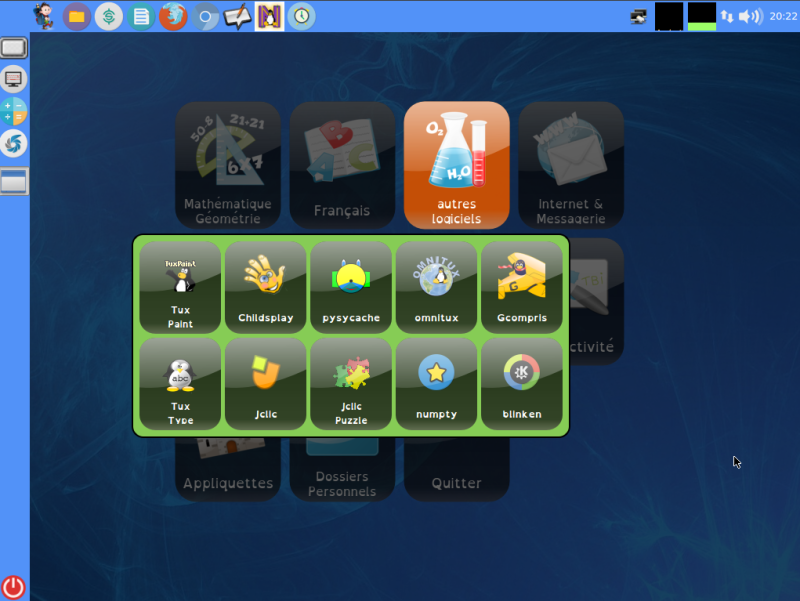Click the Quitter tile
The image size is (800, 601).
click(x=457, y=469)
